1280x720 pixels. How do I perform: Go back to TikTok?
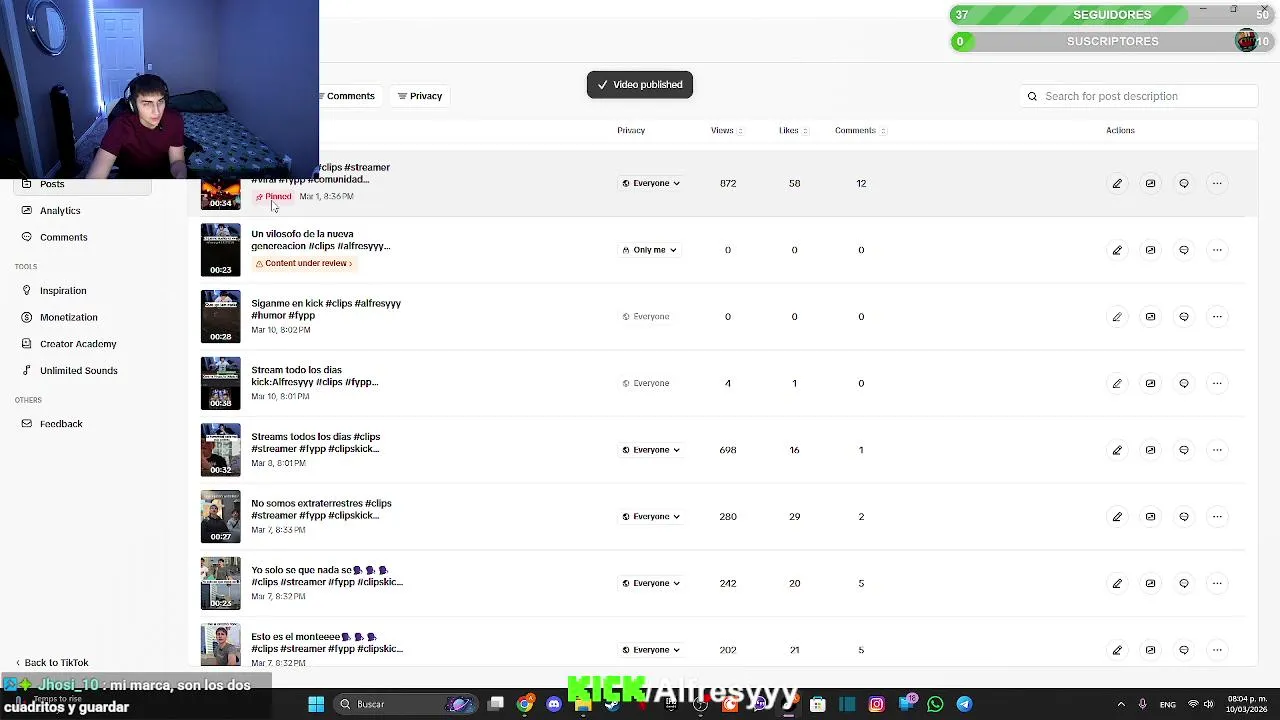[x=52, y=663]
